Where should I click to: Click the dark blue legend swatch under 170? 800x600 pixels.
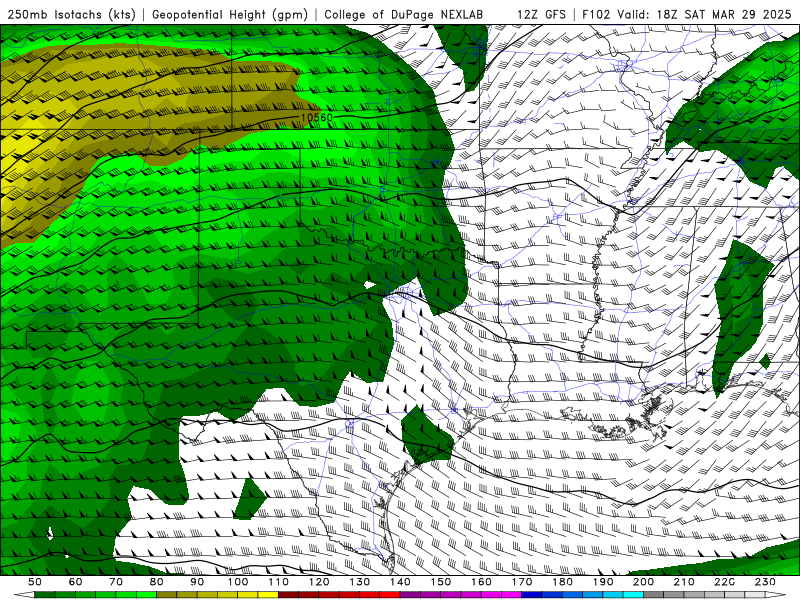532,595
